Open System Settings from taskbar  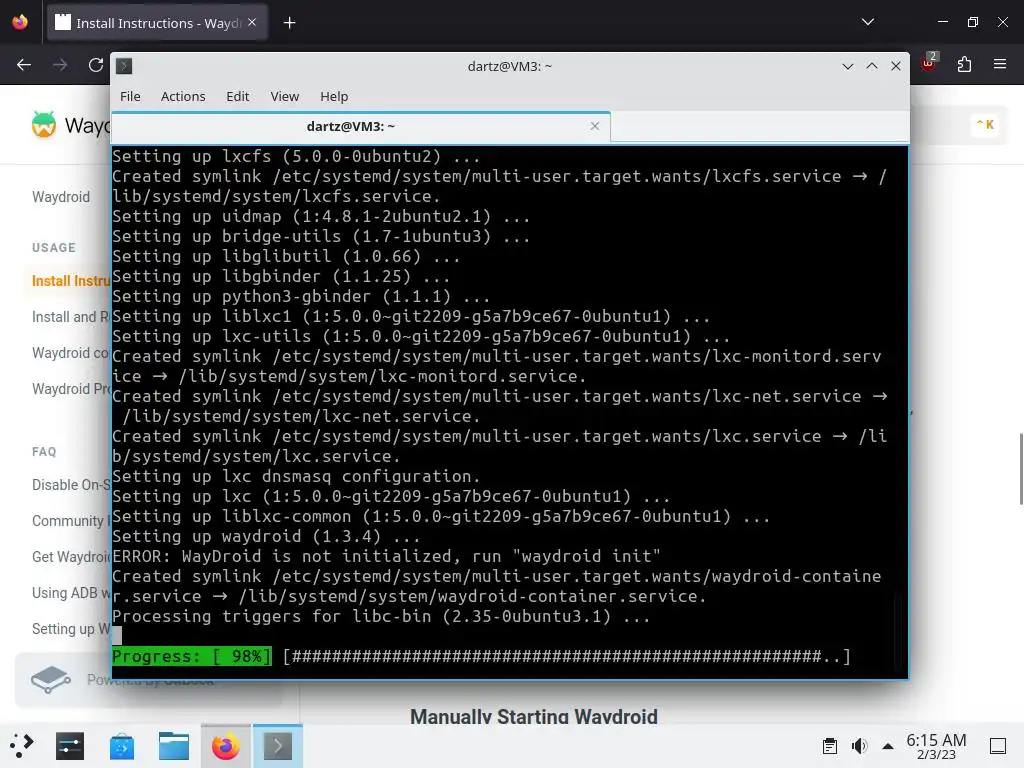point(70,746)
